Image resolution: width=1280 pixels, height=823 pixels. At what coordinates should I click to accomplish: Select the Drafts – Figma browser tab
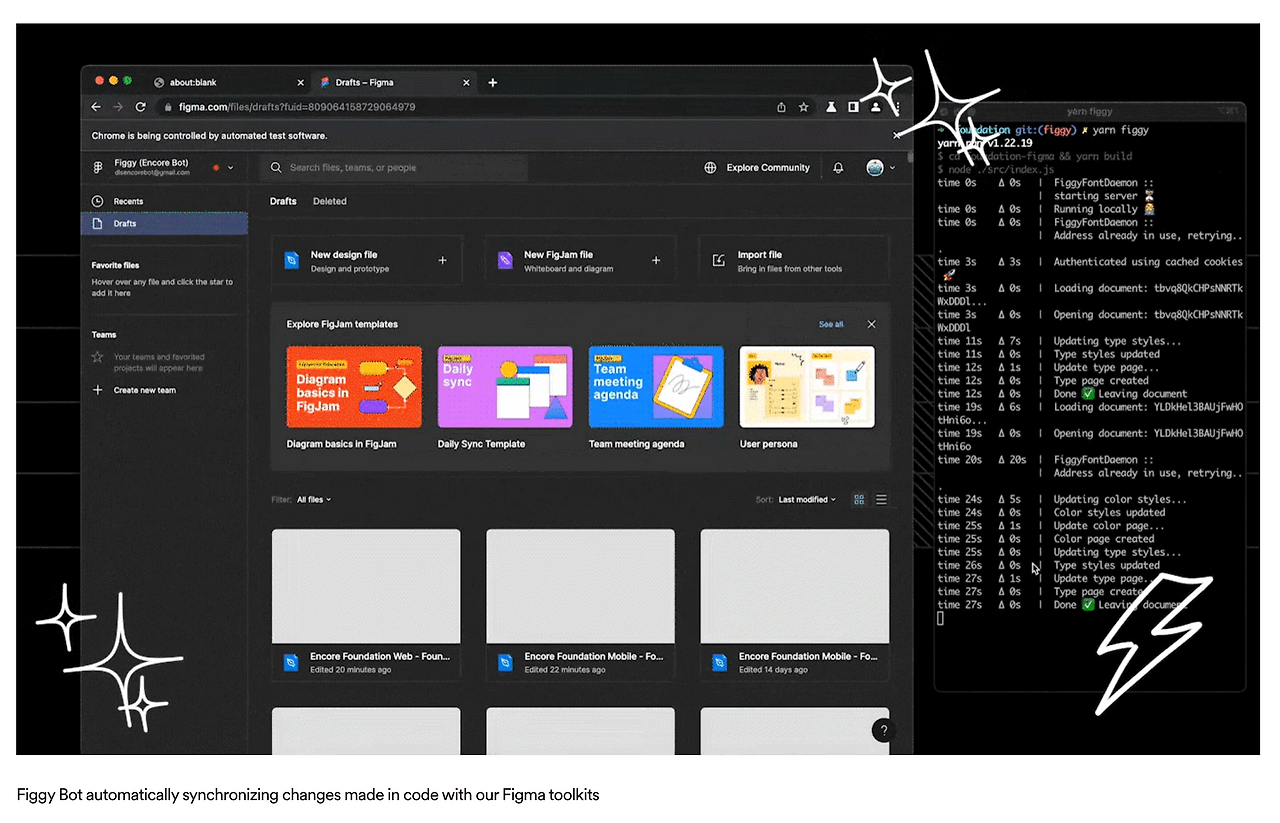pyautogui.click(x=394, y=82)
